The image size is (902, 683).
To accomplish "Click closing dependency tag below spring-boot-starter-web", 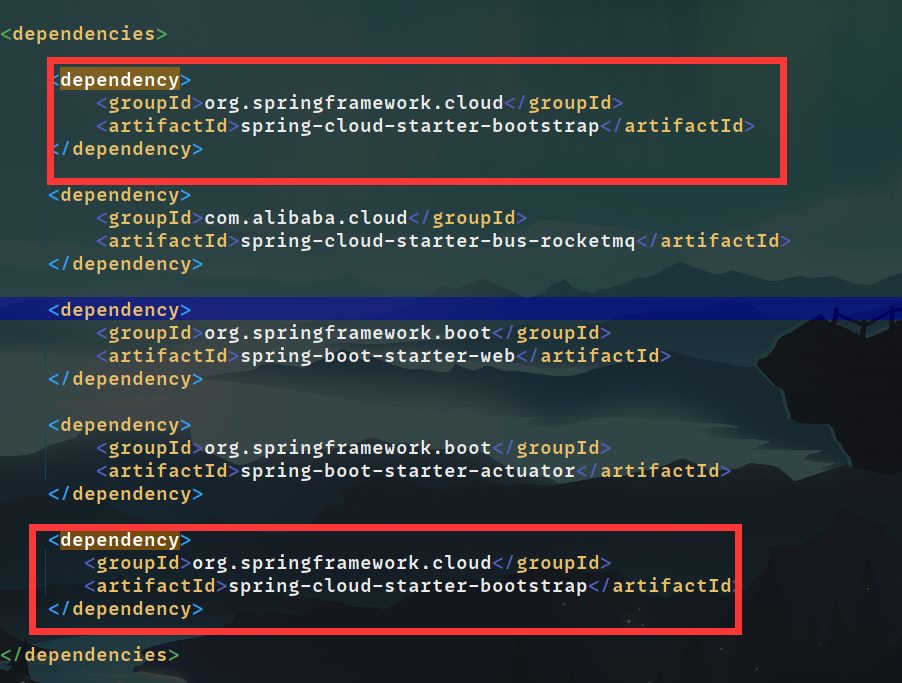I will (x=126, y=379).
